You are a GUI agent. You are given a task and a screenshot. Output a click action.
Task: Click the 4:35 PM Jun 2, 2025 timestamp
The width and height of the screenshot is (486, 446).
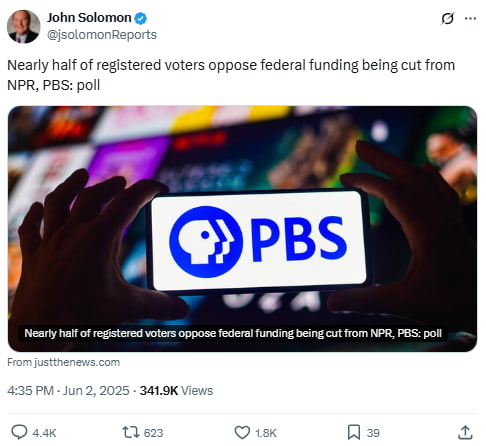click(x=68, y=390)
